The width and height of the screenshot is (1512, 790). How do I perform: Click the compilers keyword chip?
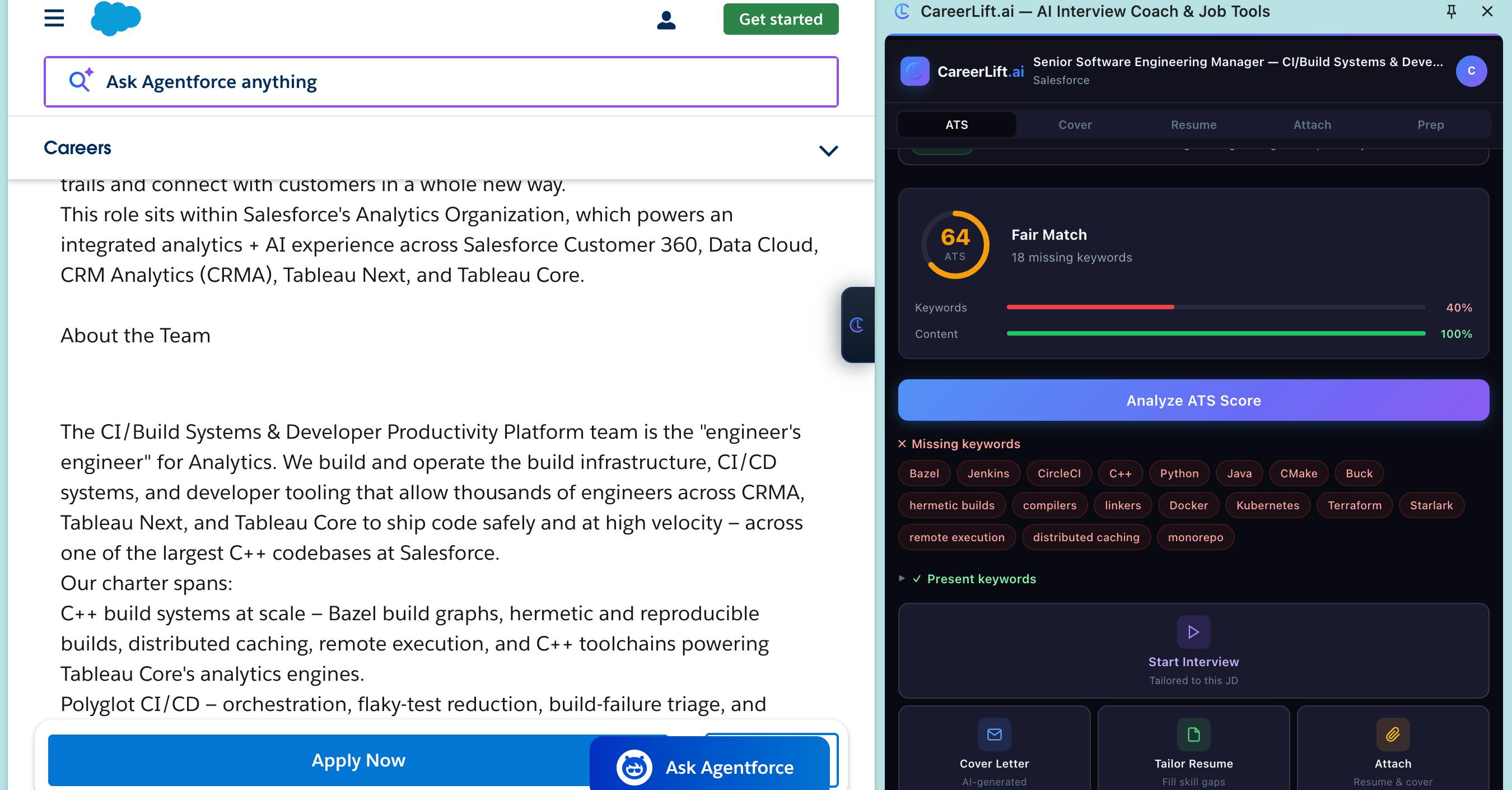(x=1049, y=505)
